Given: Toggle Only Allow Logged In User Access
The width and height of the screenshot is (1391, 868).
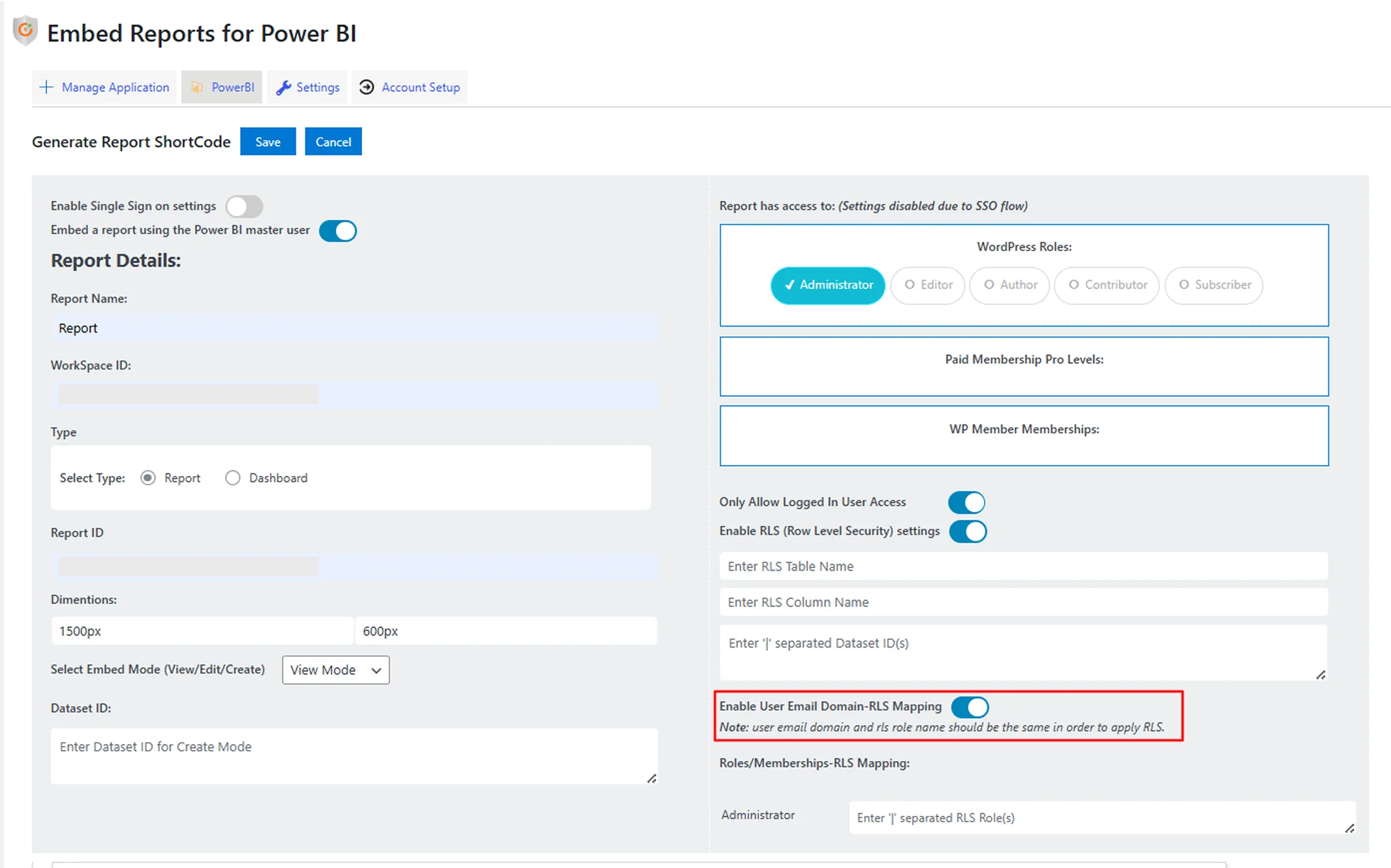Looking at the screenshot, I should tap(967, 503).
